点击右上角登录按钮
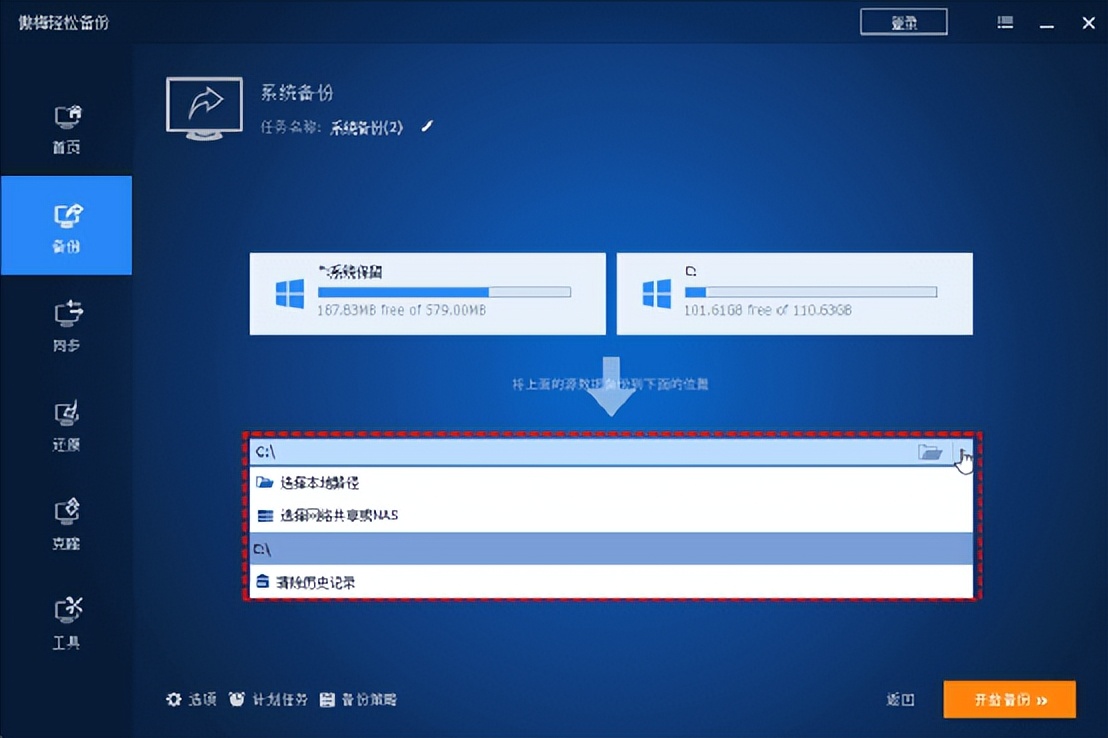 coord(903,20)
